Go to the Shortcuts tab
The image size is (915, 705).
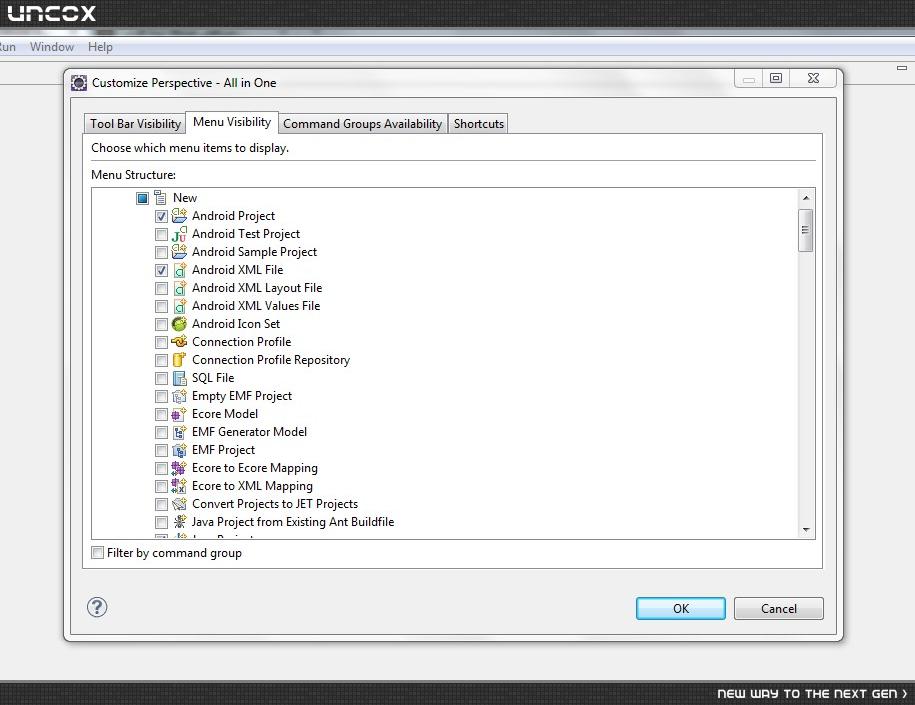479,124
